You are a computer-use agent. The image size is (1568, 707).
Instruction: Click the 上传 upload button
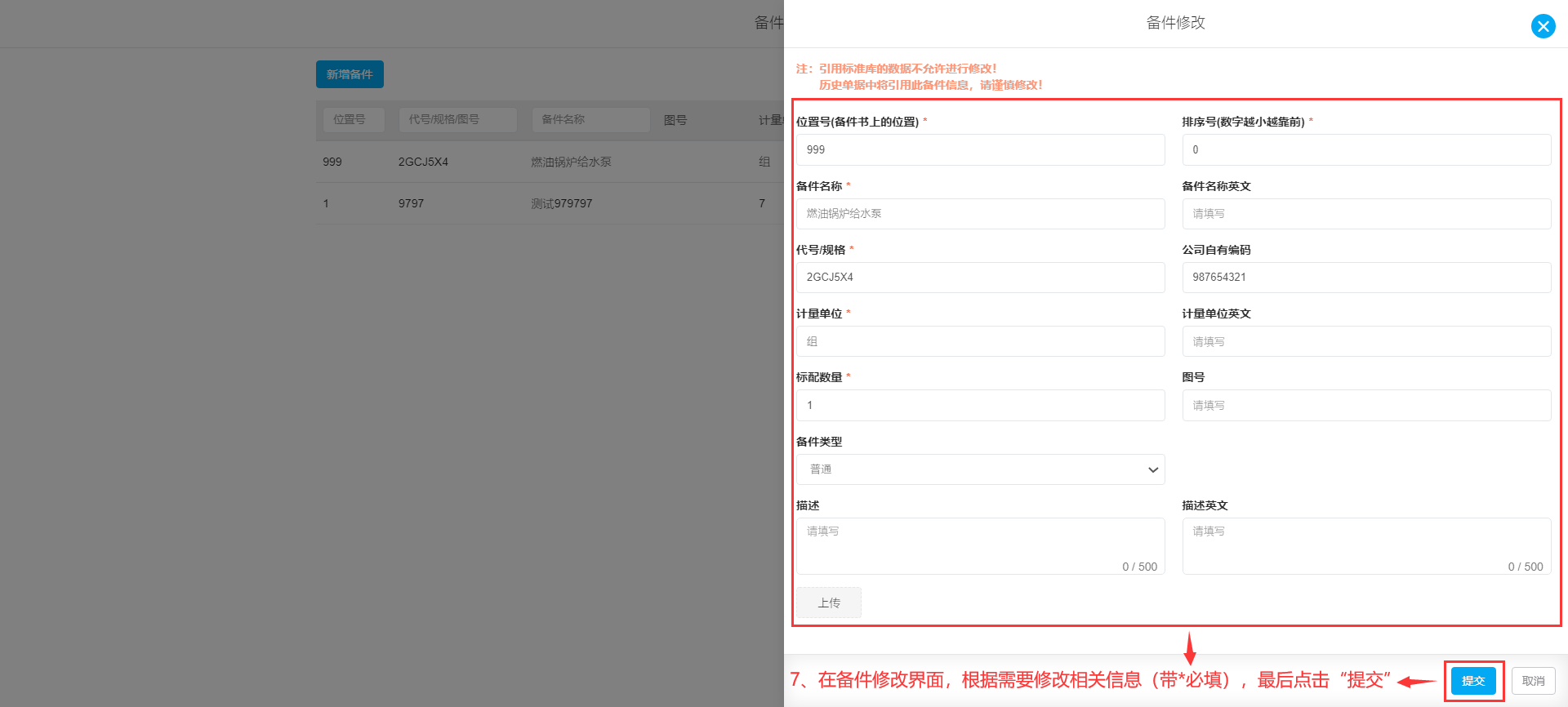point(829,603)
